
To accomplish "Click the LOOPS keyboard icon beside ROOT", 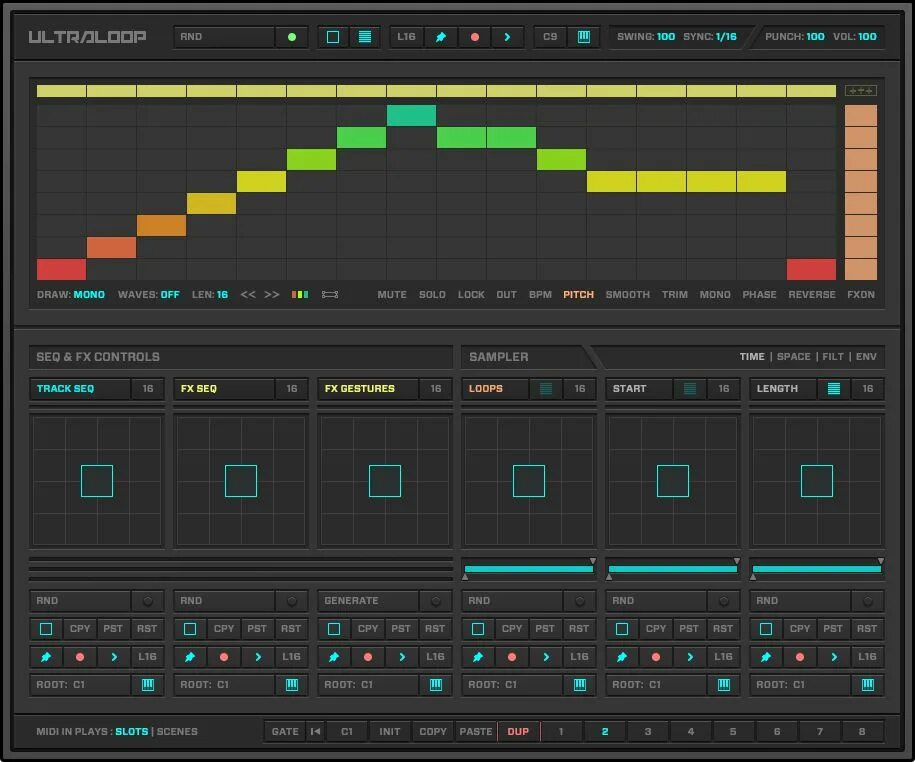I will point(579,684).
